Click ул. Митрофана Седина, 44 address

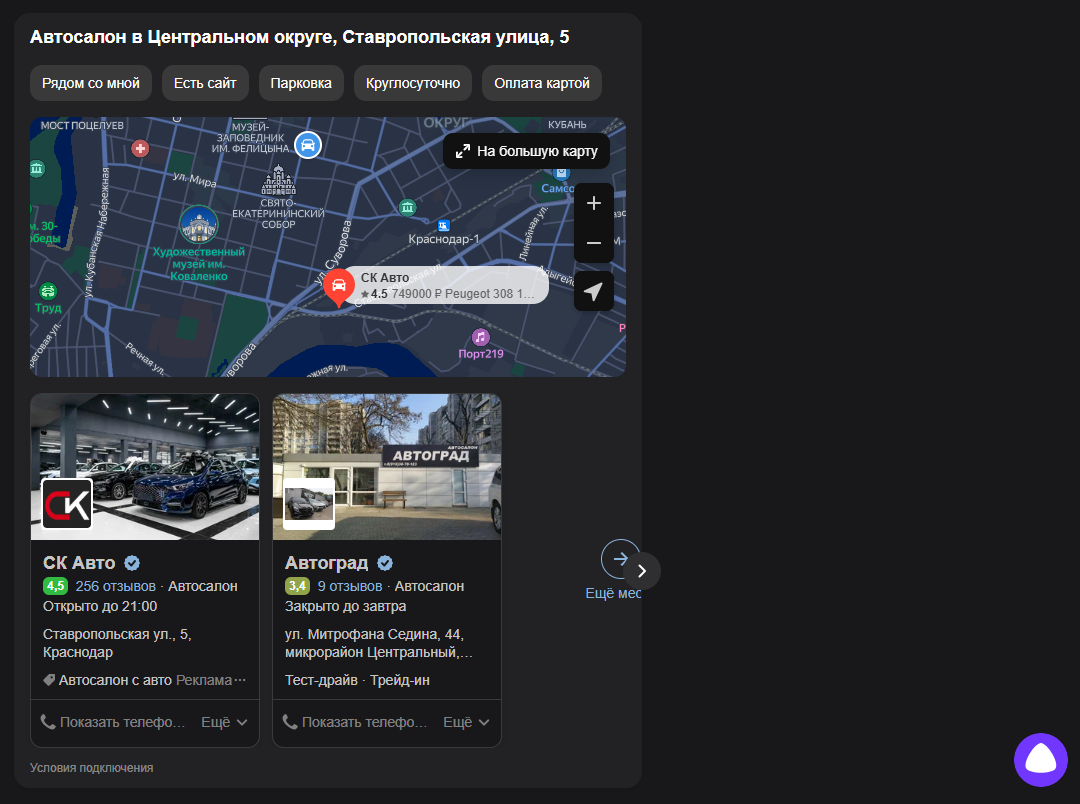[x=379, y=643]
